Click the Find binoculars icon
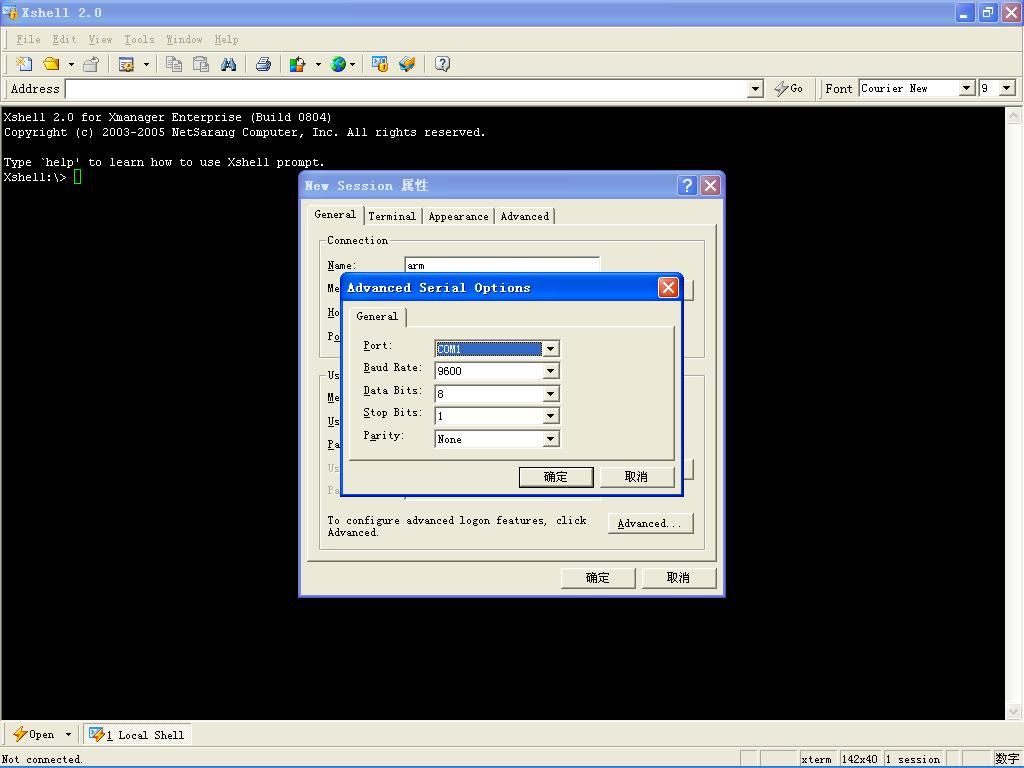This screenshot has height=768, width=1024. pos(228,64)
